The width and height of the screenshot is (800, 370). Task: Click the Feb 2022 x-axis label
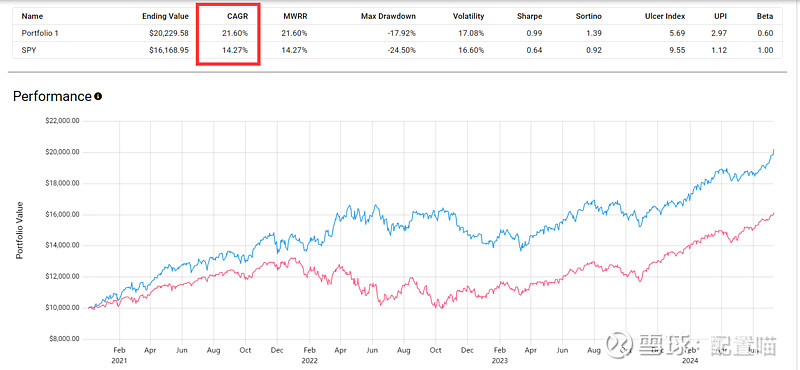click(x=309, y=355)
